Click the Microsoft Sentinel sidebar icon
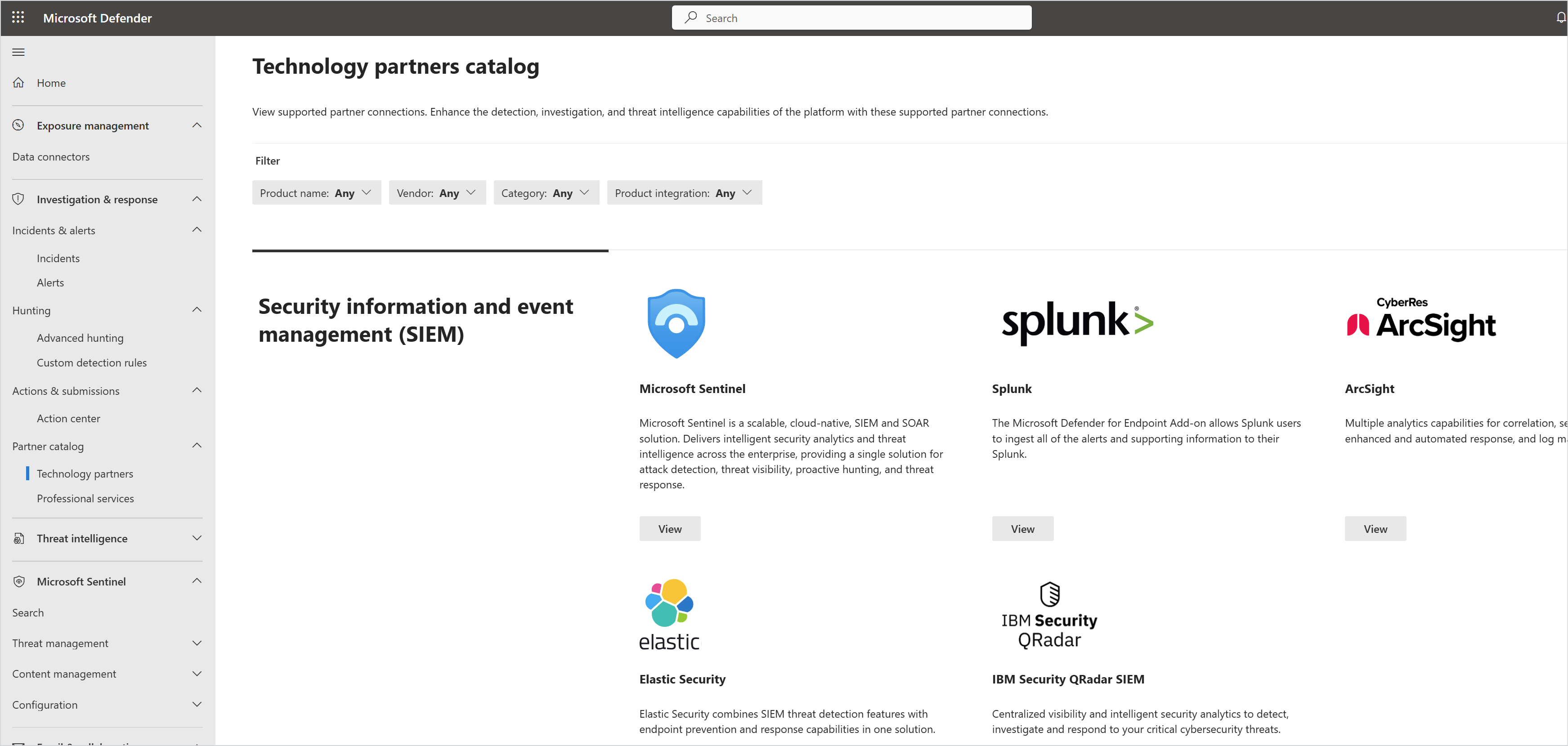 (x=19, y=582)
